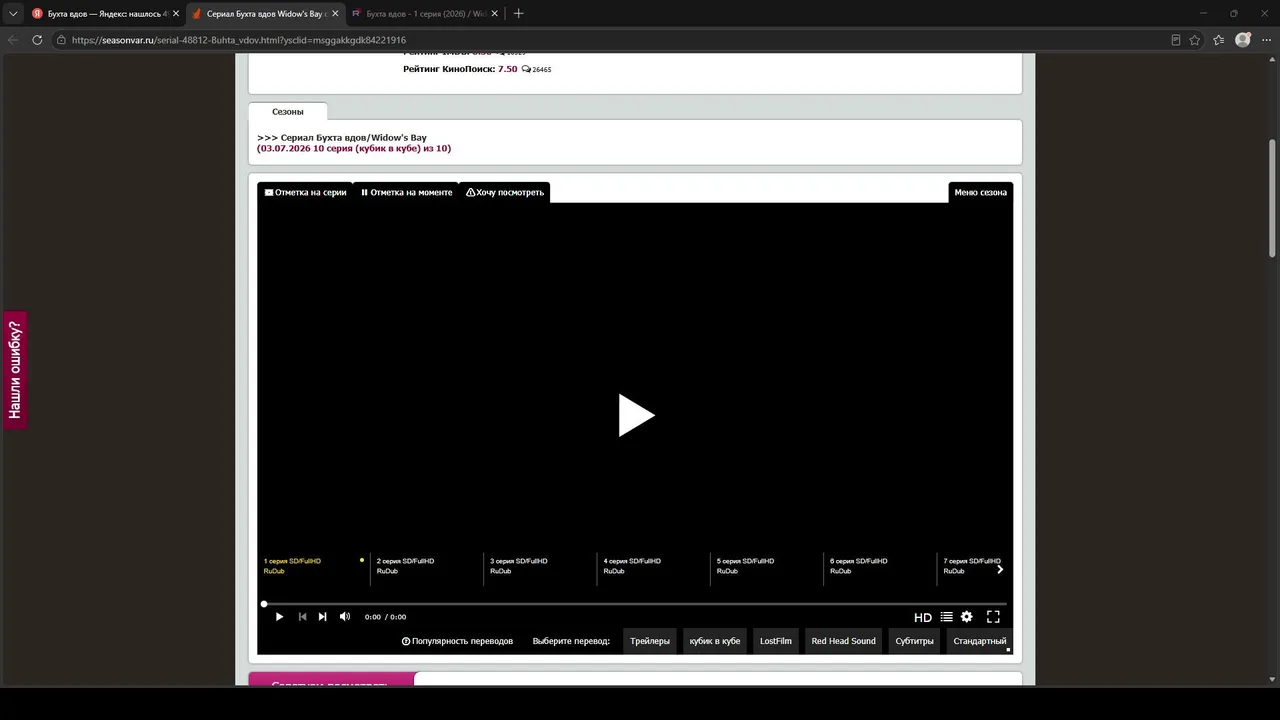Open Меню сезона

click(980, 192)
